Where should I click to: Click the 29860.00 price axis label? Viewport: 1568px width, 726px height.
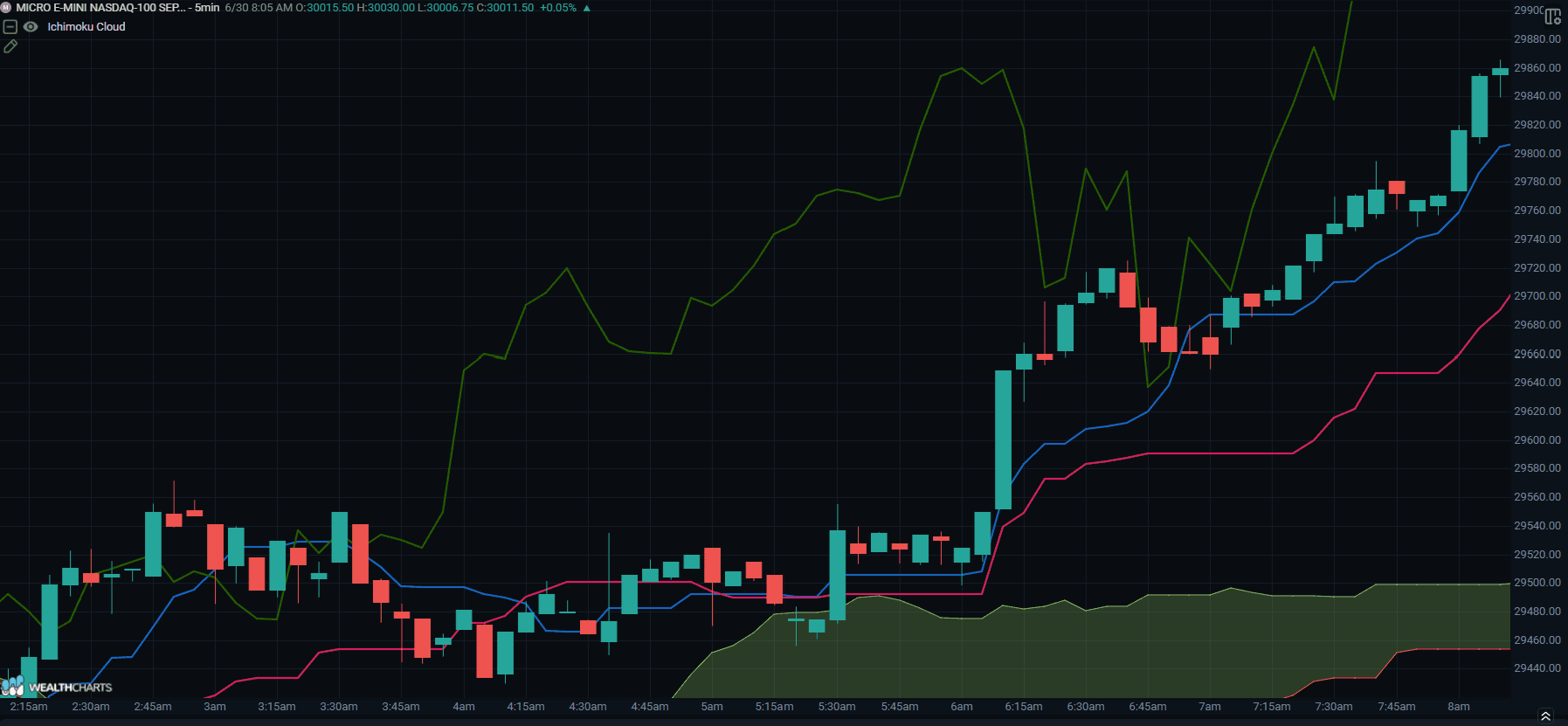(x=1537, y=68)
